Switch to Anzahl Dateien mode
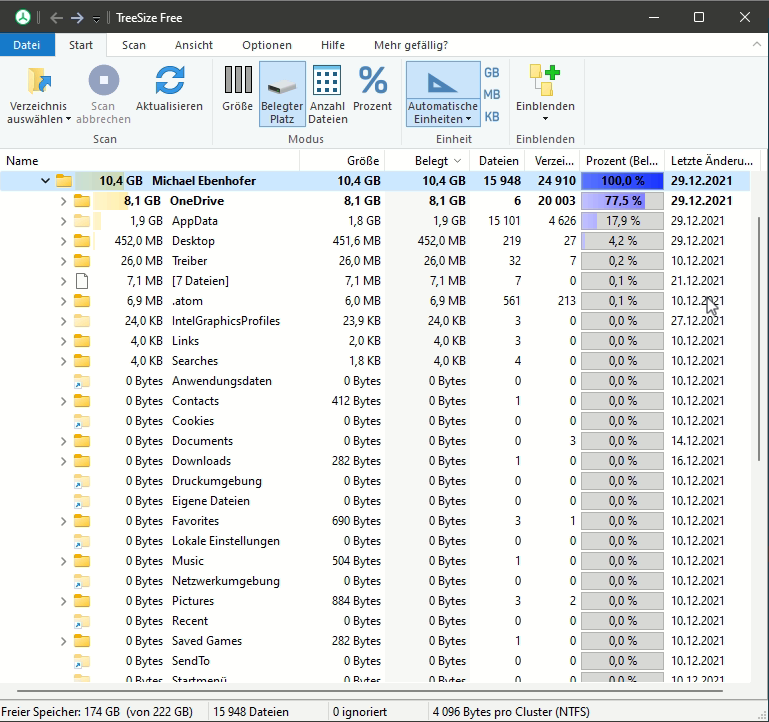This screenshot has width=769, height=722. [328, 94]
